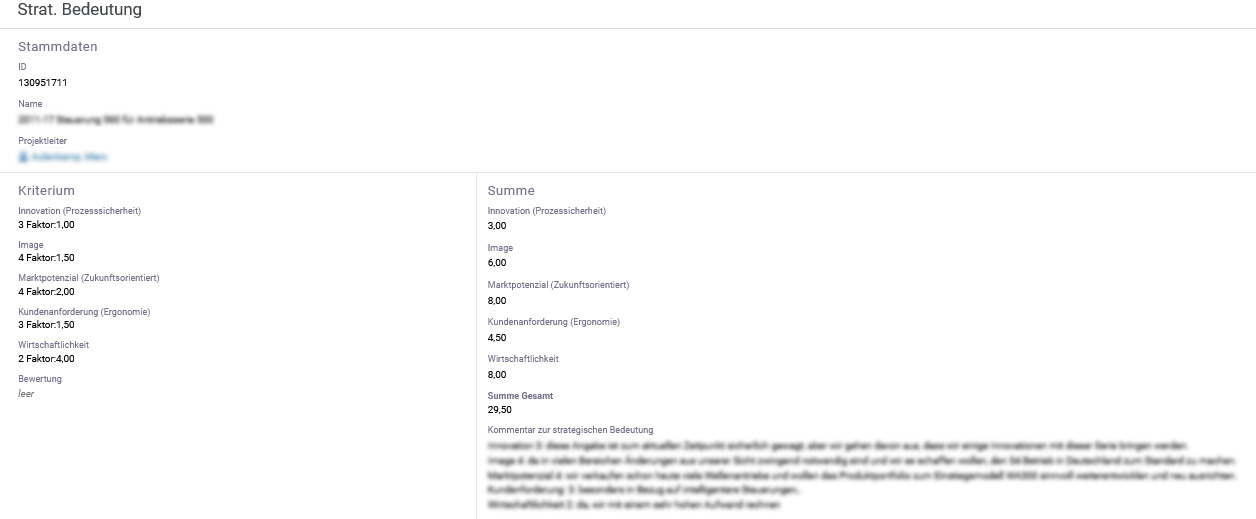
Task: Select the Summe Gesamt value 29,50
Action: click(500, 410)
